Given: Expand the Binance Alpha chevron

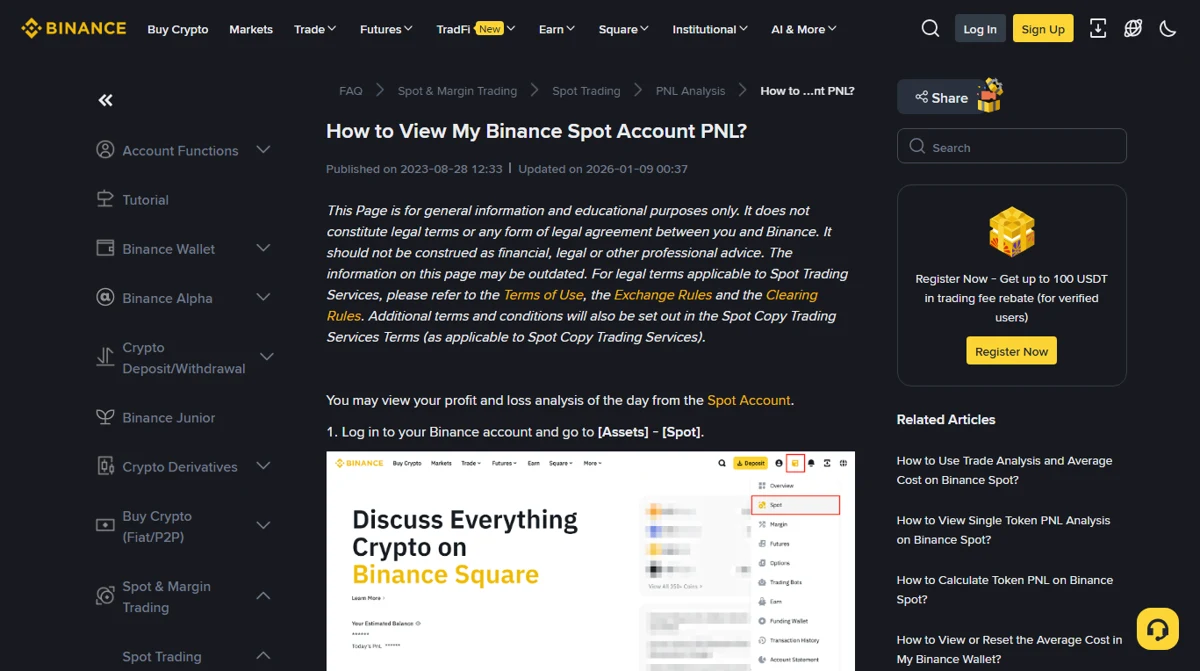Looking at the screenshot, I should 263,297.
